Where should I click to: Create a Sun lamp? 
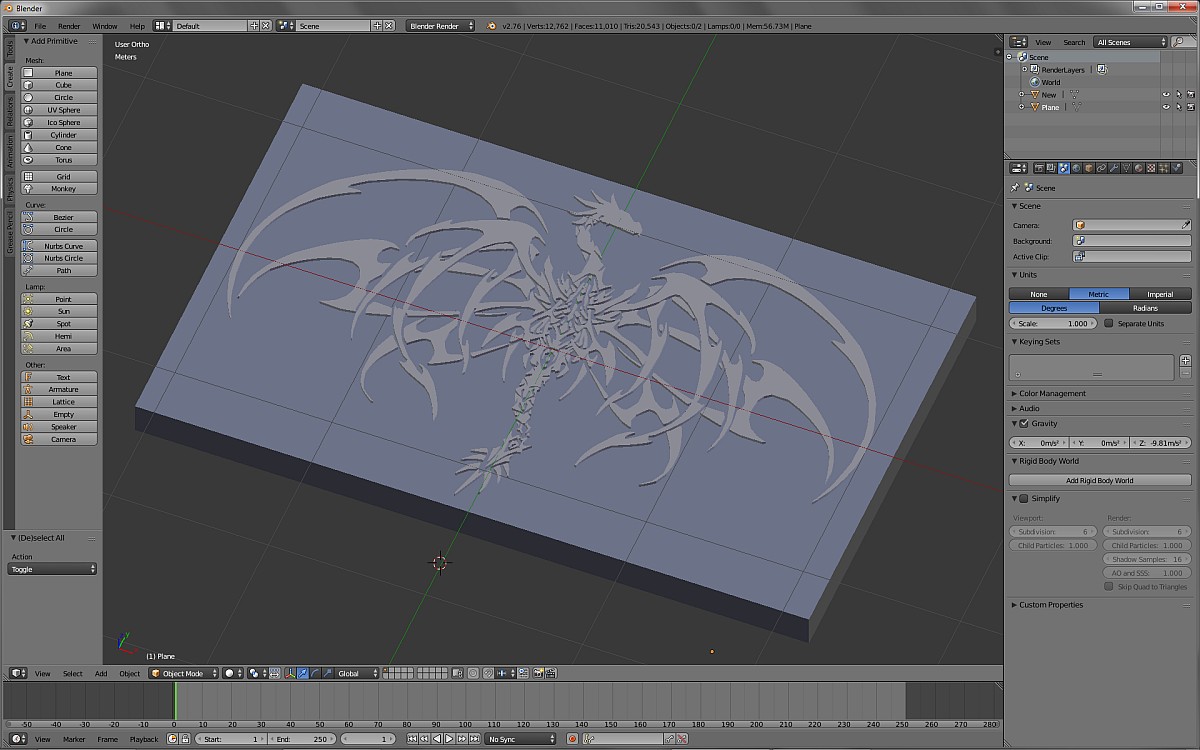(x=62, y=311)
